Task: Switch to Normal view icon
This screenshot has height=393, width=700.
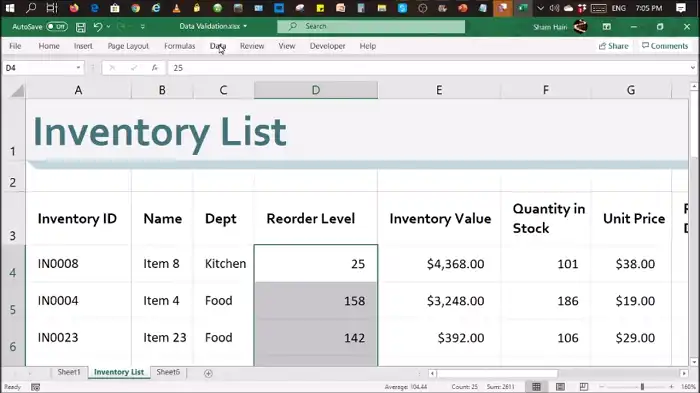Action: tap(536, 387)
